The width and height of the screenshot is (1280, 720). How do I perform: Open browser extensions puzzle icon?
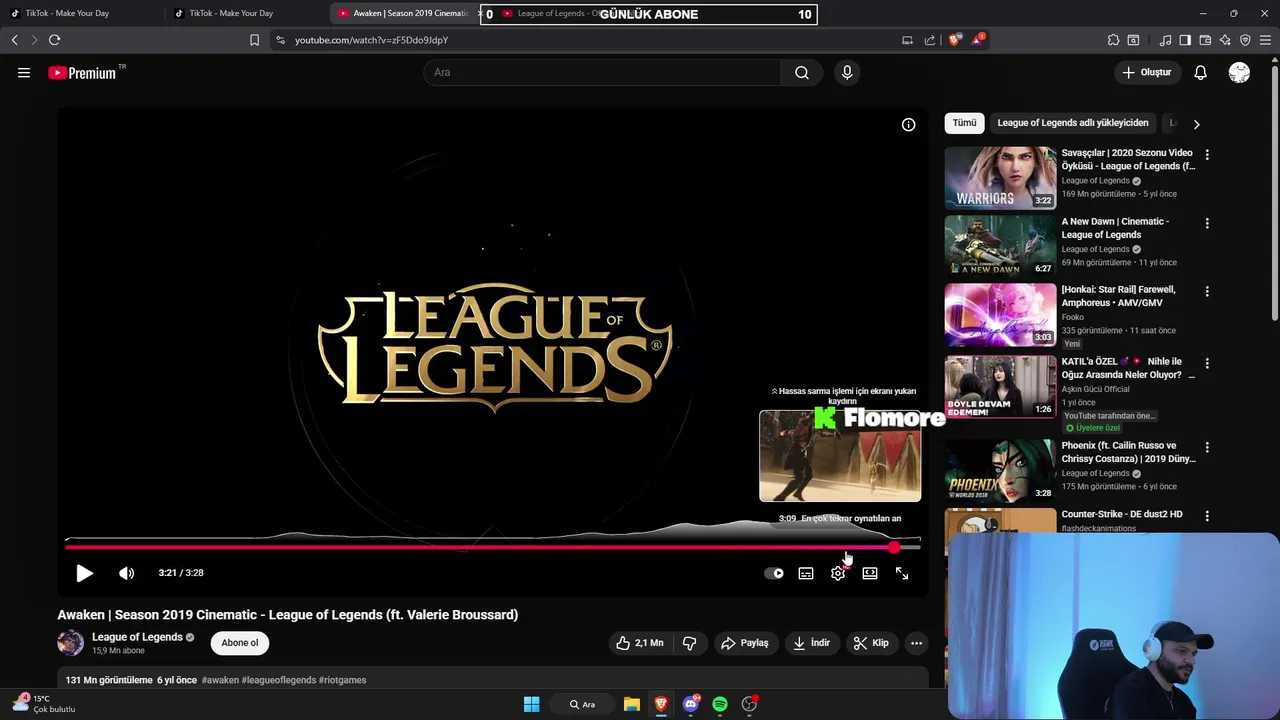1113,40
